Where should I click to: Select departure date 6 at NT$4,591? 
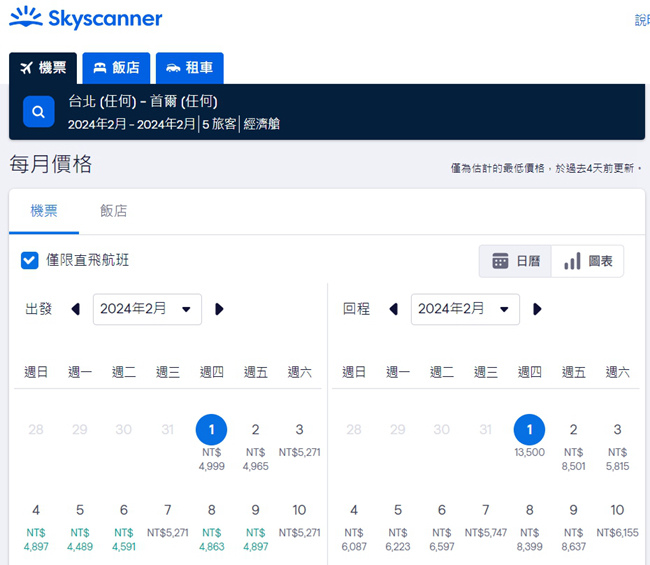pos(124,529)
